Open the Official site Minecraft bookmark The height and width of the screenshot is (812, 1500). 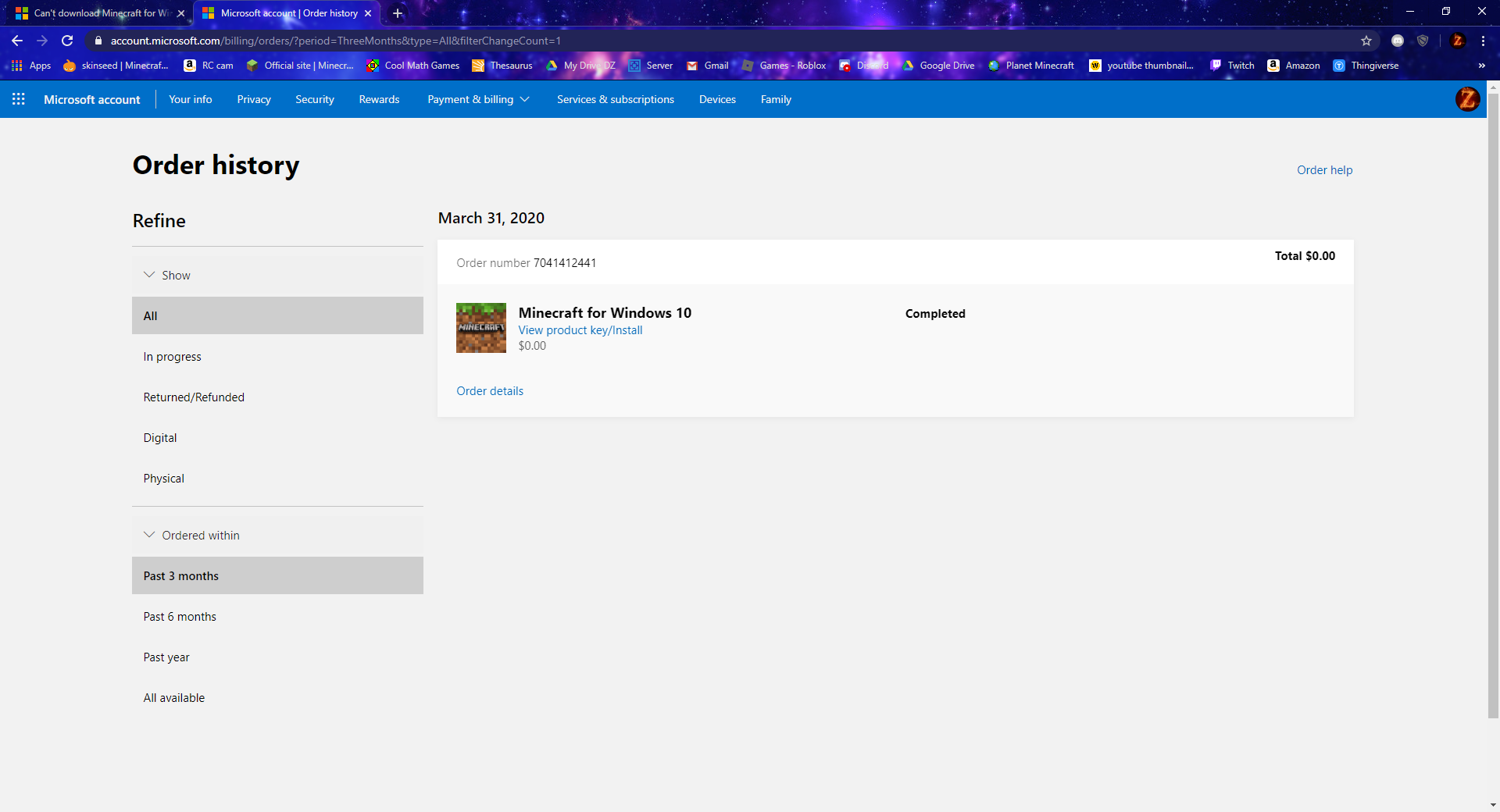point(300,66)
